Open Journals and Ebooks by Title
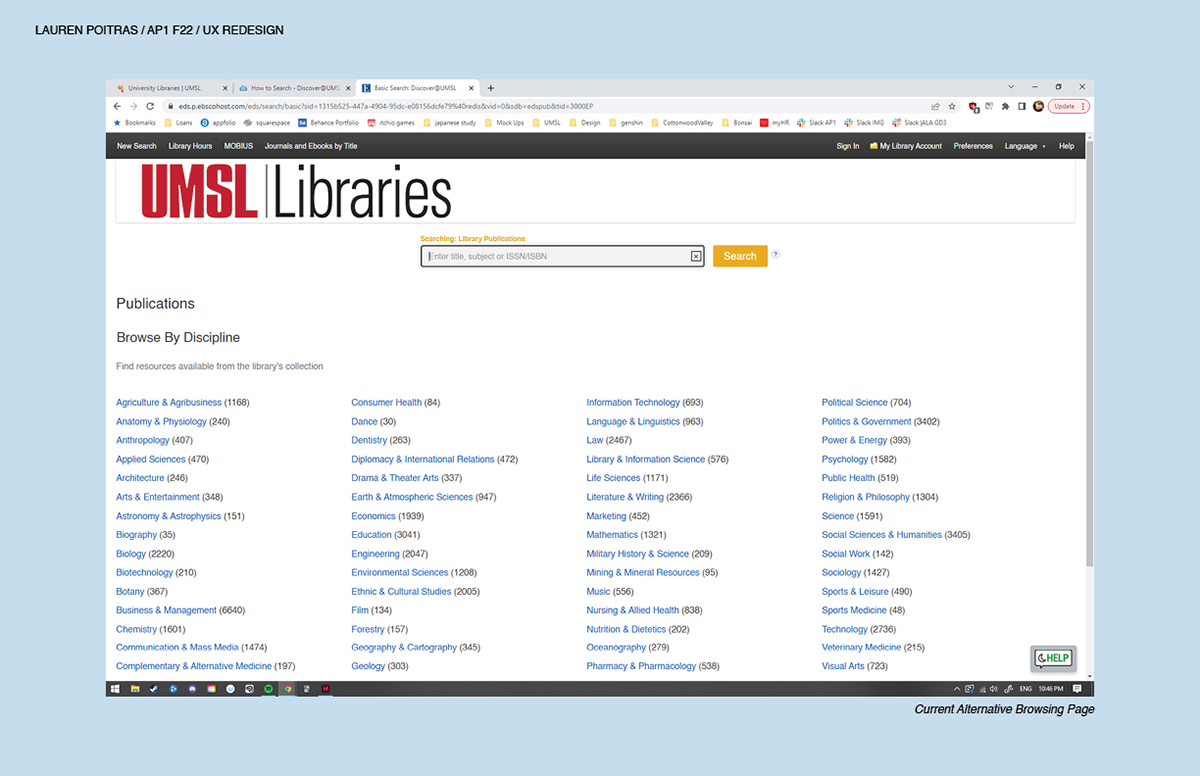 [311, 146]
